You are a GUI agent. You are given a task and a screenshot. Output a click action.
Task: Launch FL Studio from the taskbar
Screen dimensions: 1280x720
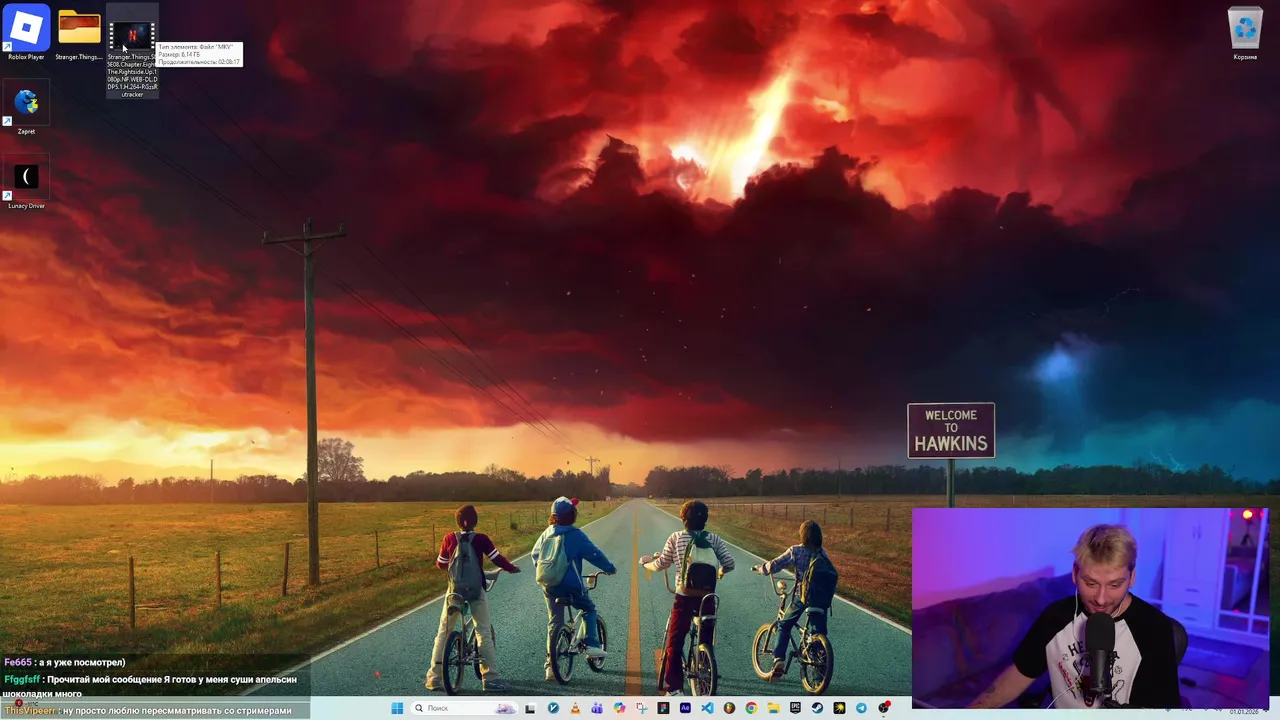point(729,708)
